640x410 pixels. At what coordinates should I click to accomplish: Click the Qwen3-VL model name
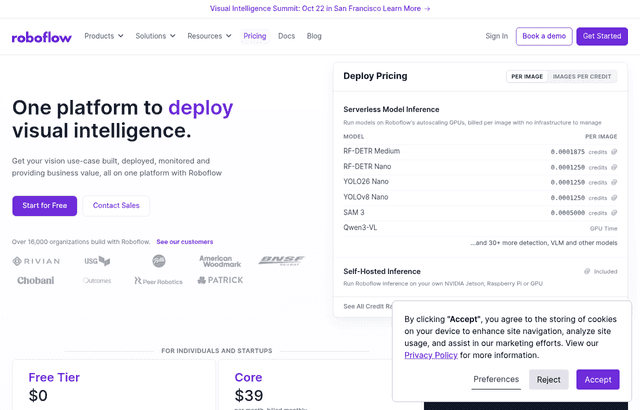[x=360, y=228]
